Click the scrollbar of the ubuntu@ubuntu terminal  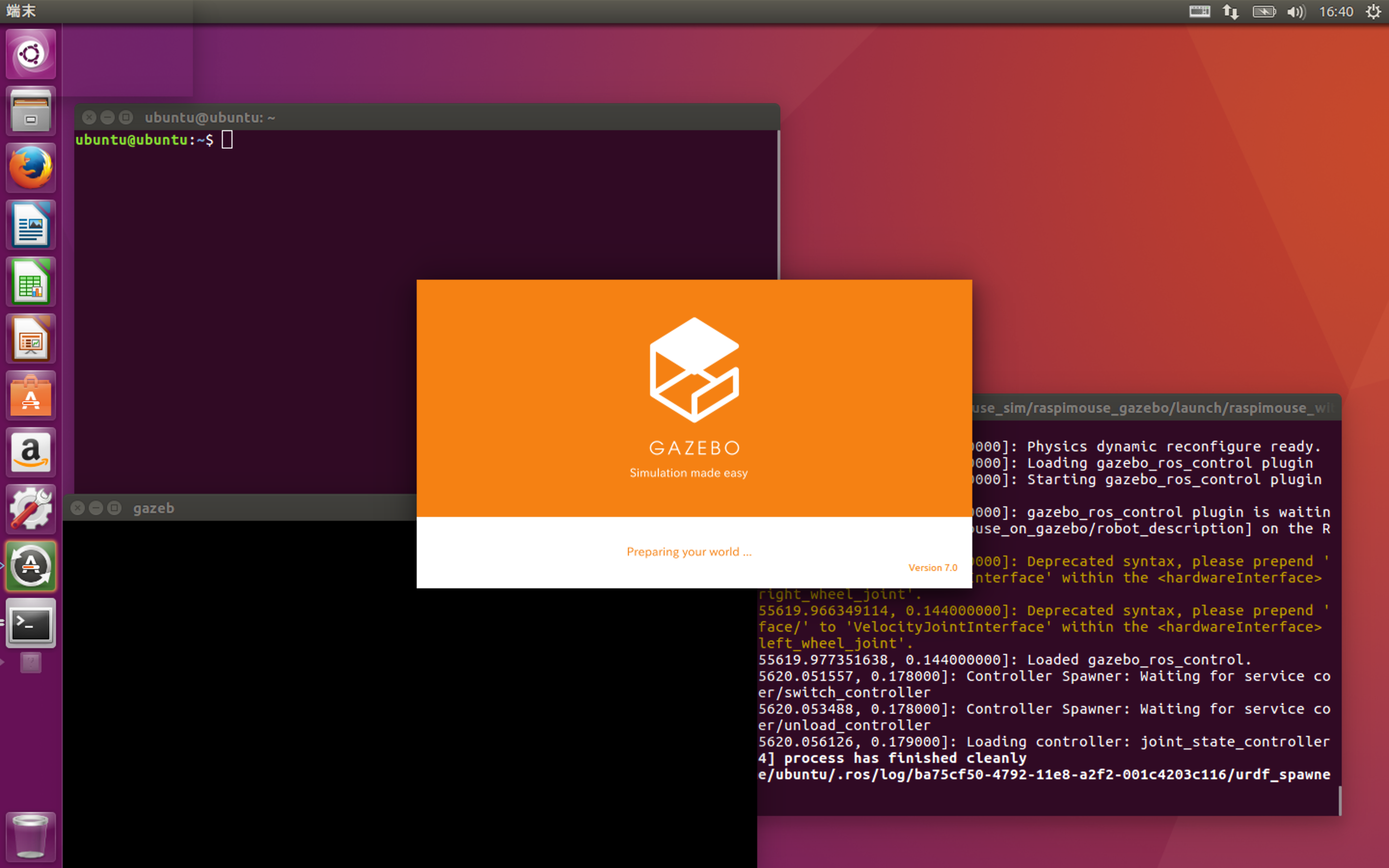(x=778, y=204)
